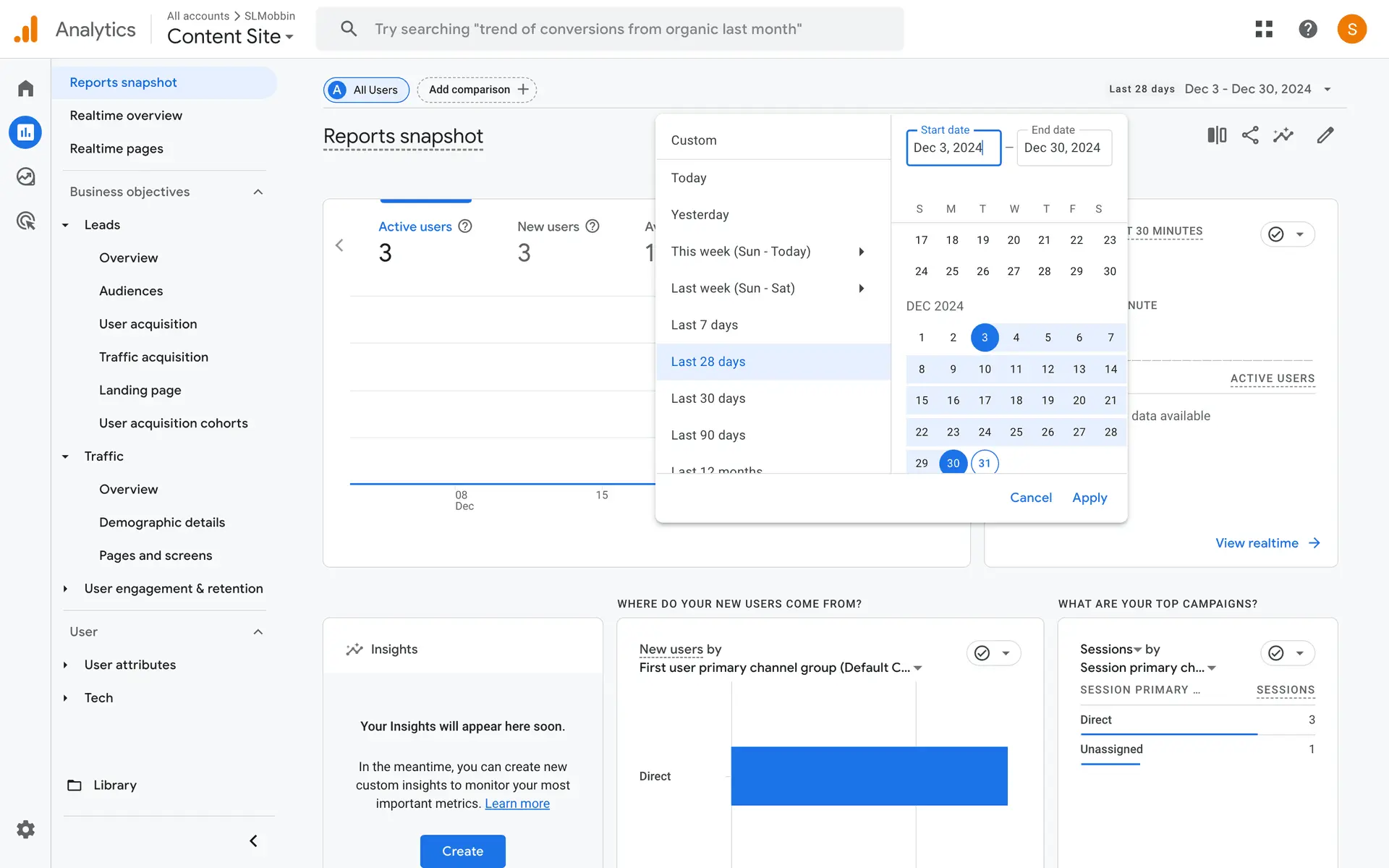
Task: Customize report with the pencil icon
Action: pos(1325,135)
